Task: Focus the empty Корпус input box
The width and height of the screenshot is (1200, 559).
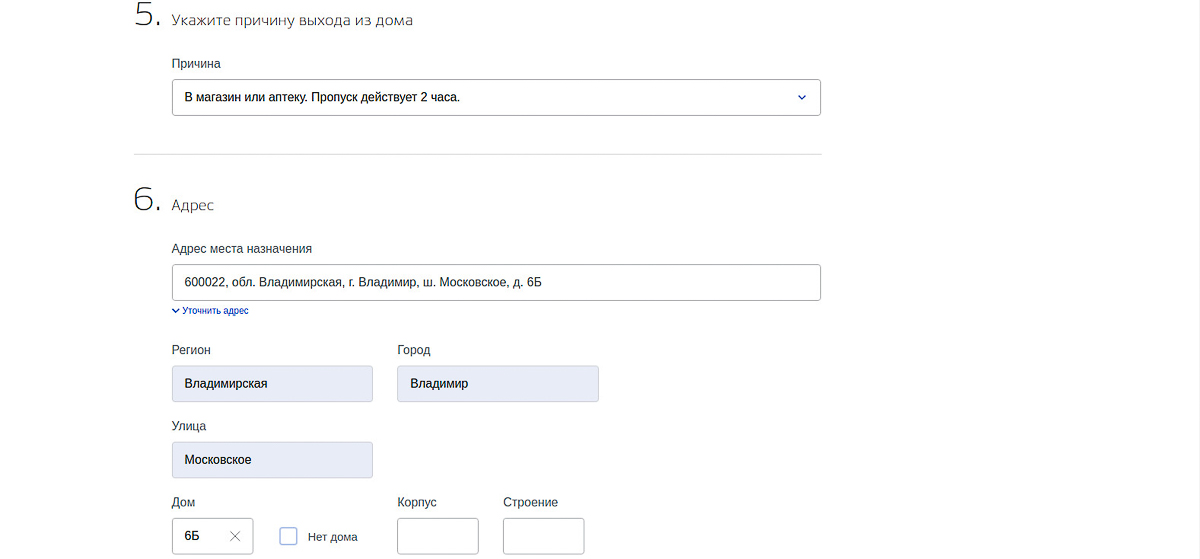Action: tap(438, 536)
